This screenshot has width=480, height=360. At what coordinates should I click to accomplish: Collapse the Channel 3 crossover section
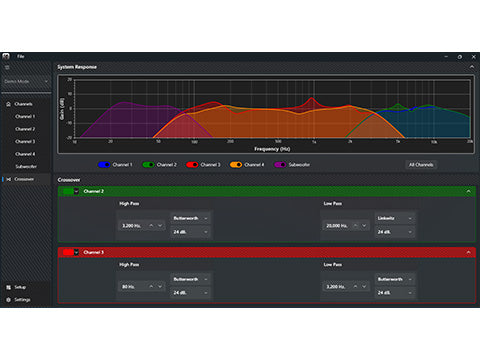click(x=468, y=252)
